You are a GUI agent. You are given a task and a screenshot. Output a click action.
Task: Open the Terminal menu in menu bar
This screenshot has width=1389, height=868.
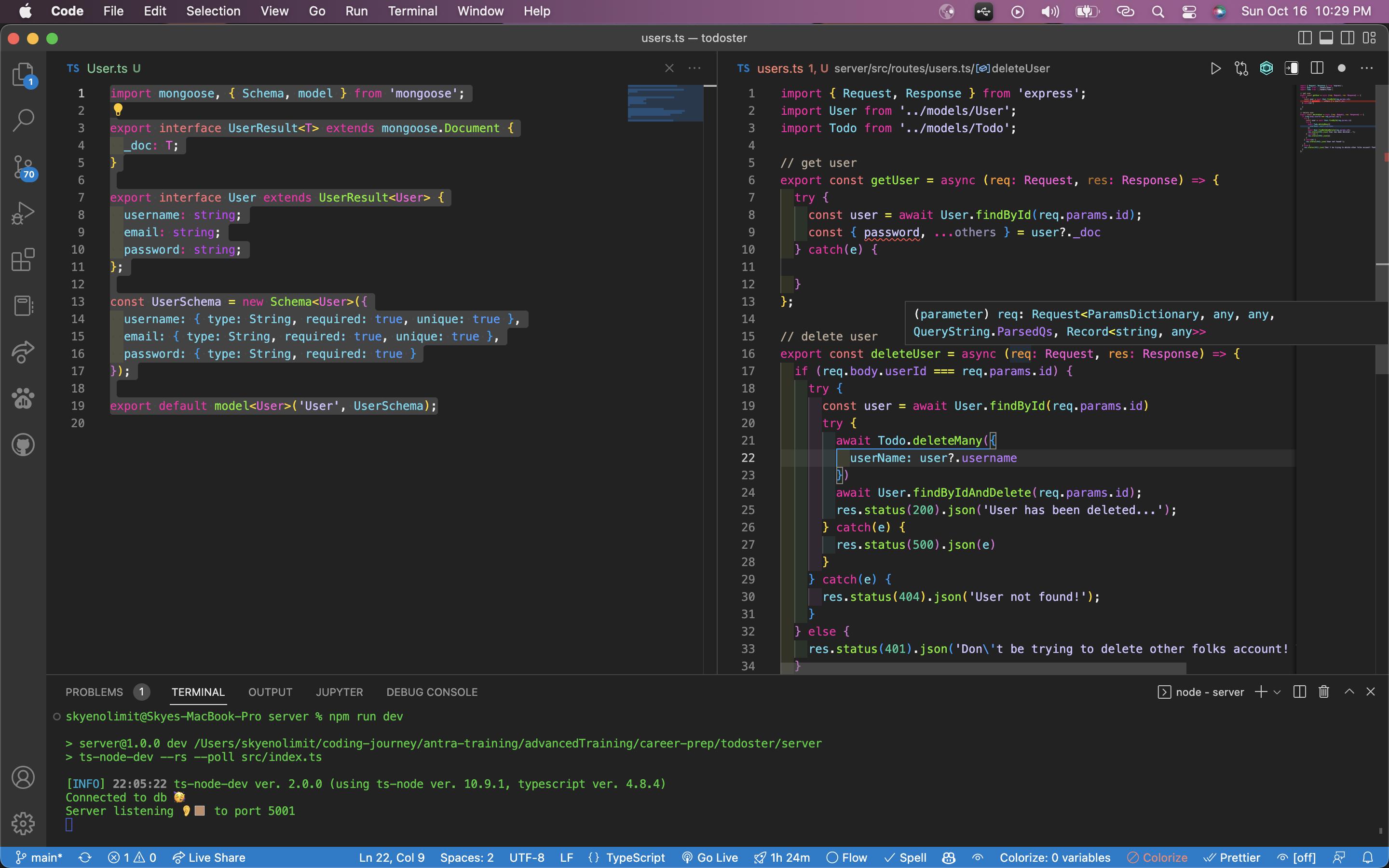[x=411, y=11]
